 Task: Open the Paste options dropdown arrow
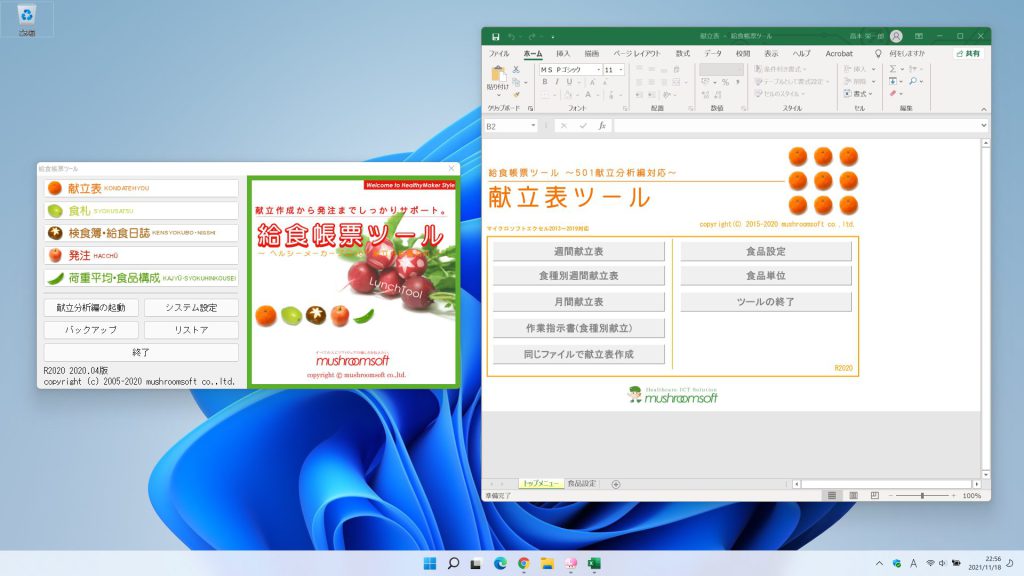[x=498, y=95]
